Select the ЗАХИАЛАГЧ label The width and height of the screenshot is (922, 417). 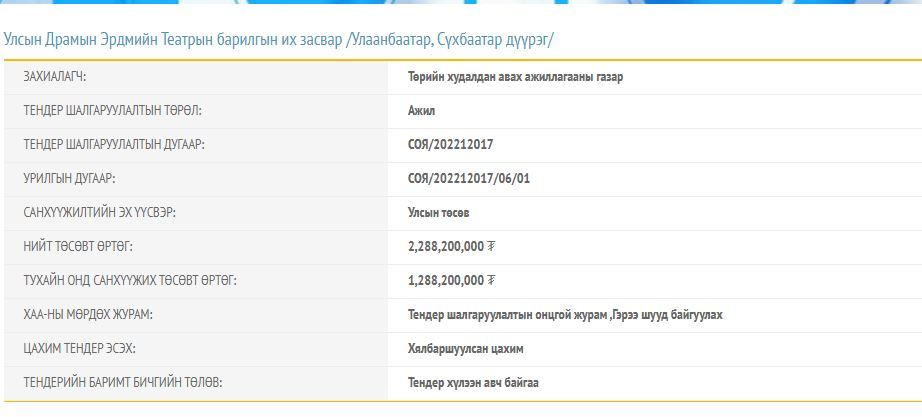(55, 77)
